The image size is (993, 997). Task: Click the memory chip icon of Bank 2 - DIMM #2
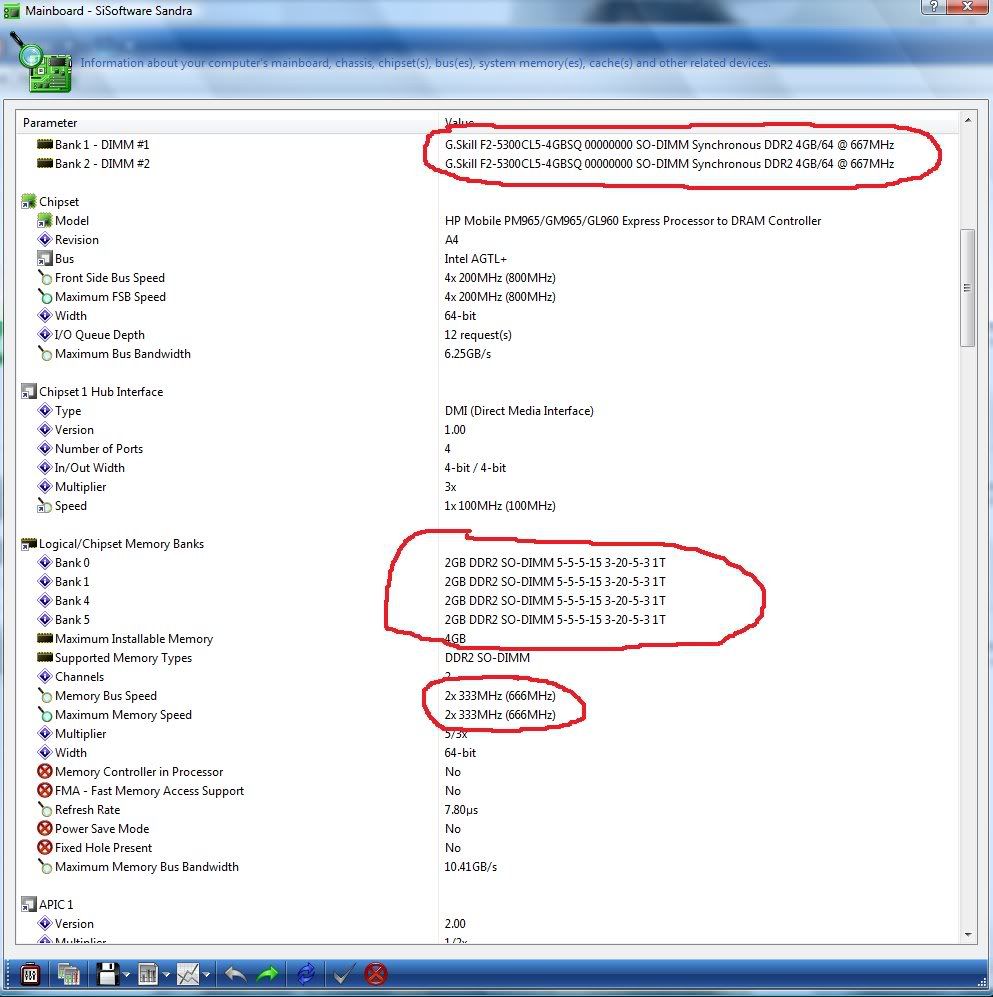tap(45, 163)
